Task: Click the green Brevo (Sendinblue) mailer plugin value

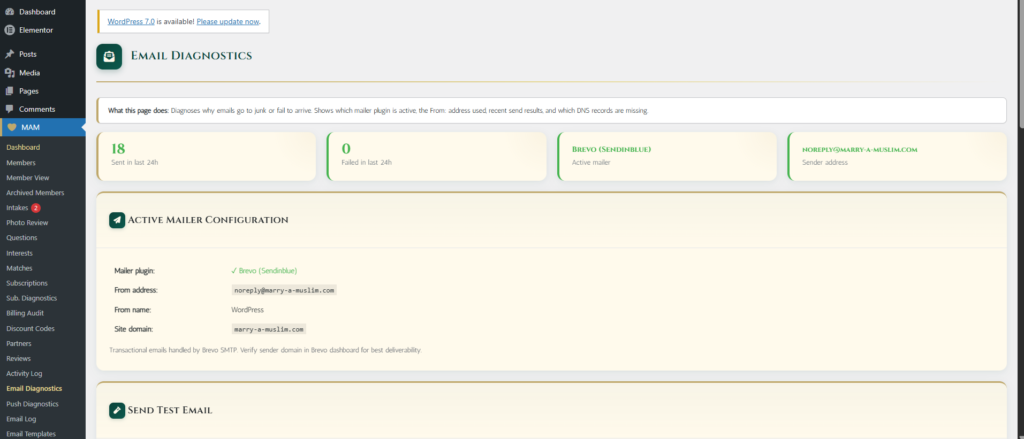Action: pyautogui.click(x=264, y=270)
